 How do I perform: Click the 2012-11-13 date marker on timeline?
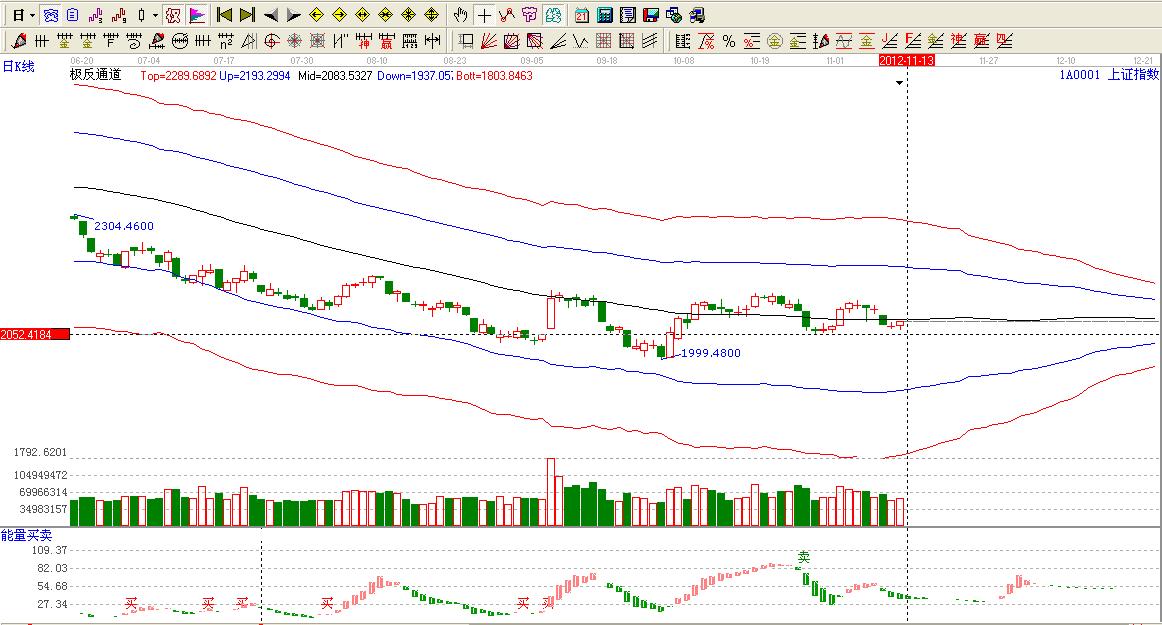coord(906,61)
